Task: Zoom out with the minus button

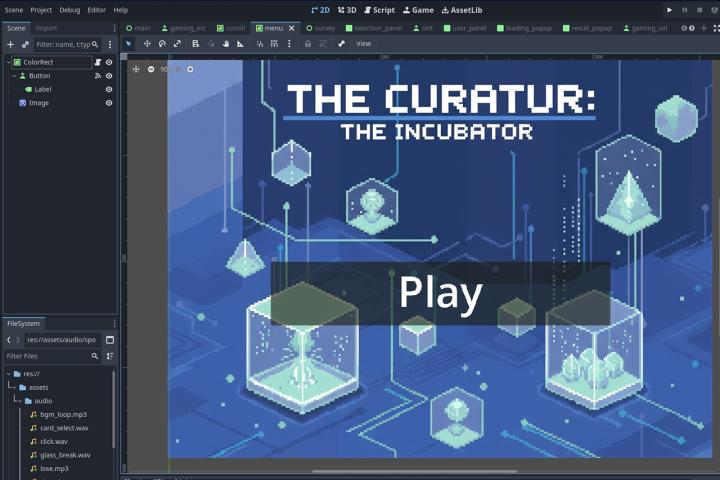Action: pyautogui.click(x=151, y=69)
